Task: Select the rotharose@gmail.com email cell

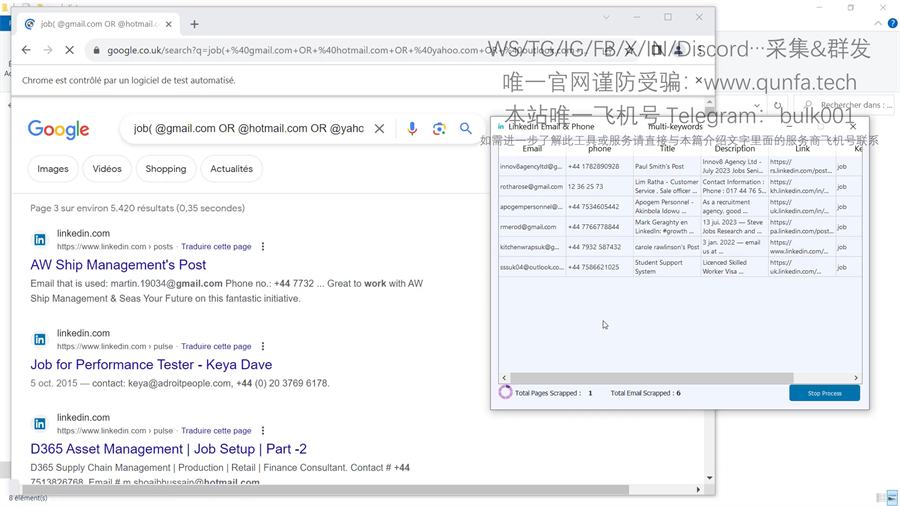Action: click(532, 186)
